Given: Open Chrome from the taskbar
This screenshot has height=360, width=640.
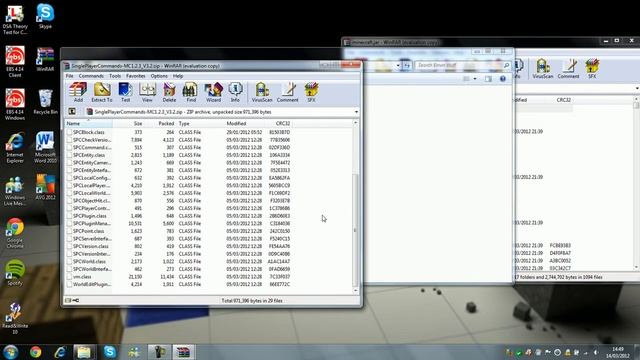Looking at the screenshot, I should pos(36,351).
